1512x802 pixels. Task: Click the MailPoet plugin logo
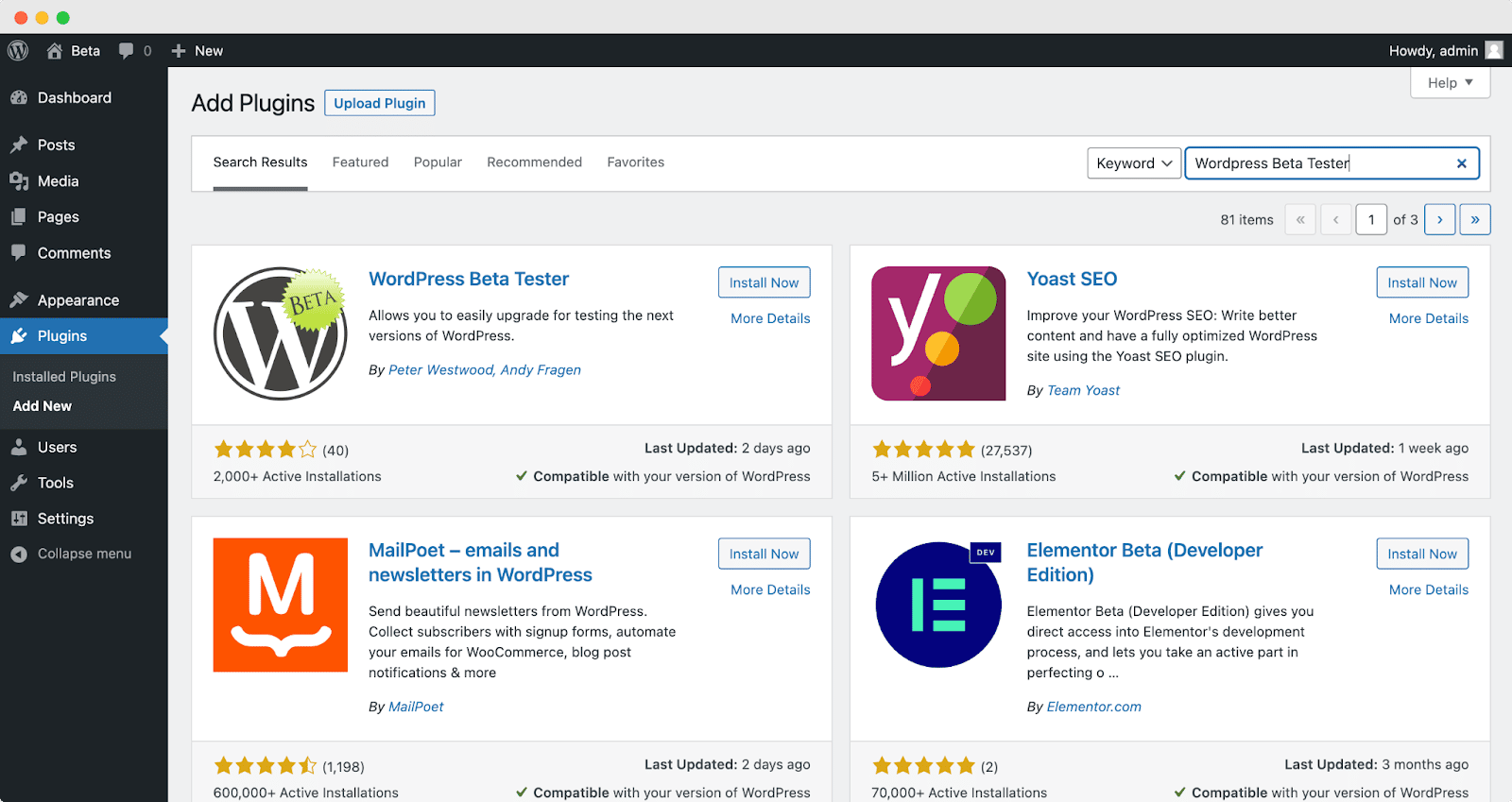point(281,605)
